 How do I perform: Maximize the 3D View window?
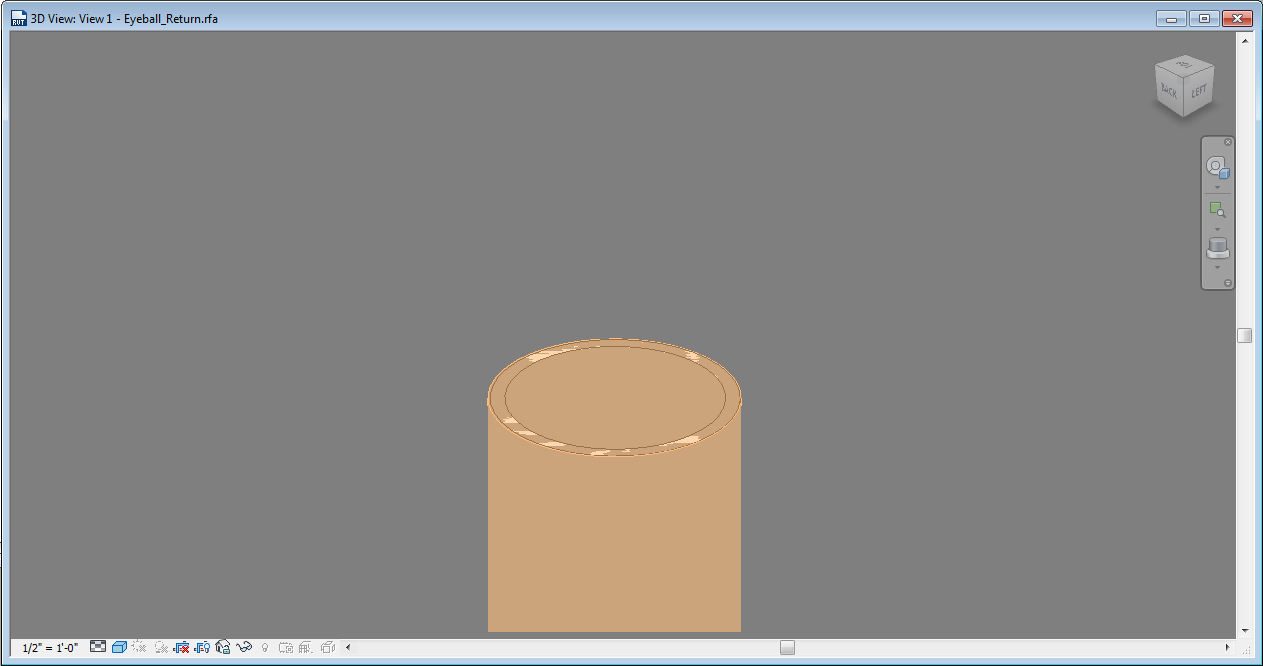point(1204,18)
